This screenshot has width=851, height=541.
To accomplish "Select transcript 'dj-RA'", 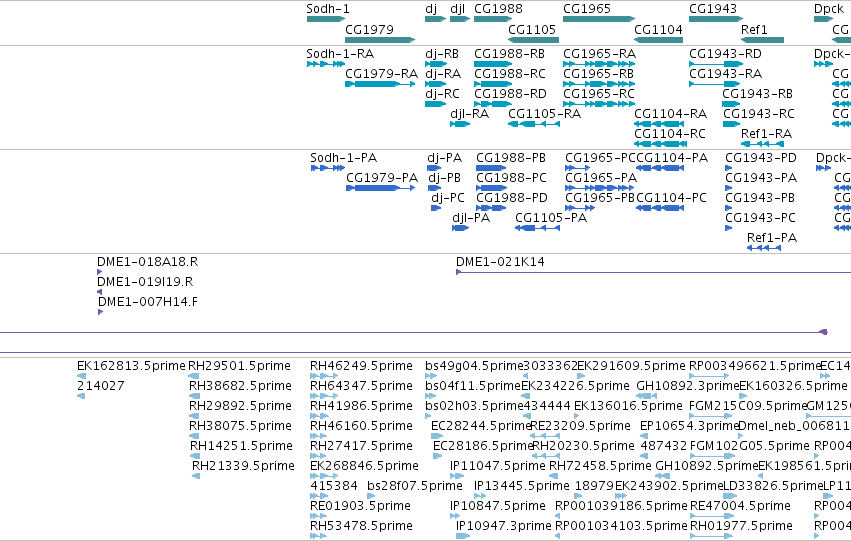I will (x=443, y=74).
